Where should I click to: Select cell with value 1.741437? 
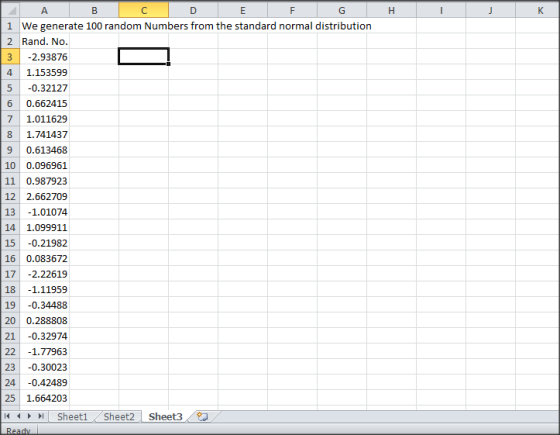[45, 134]
